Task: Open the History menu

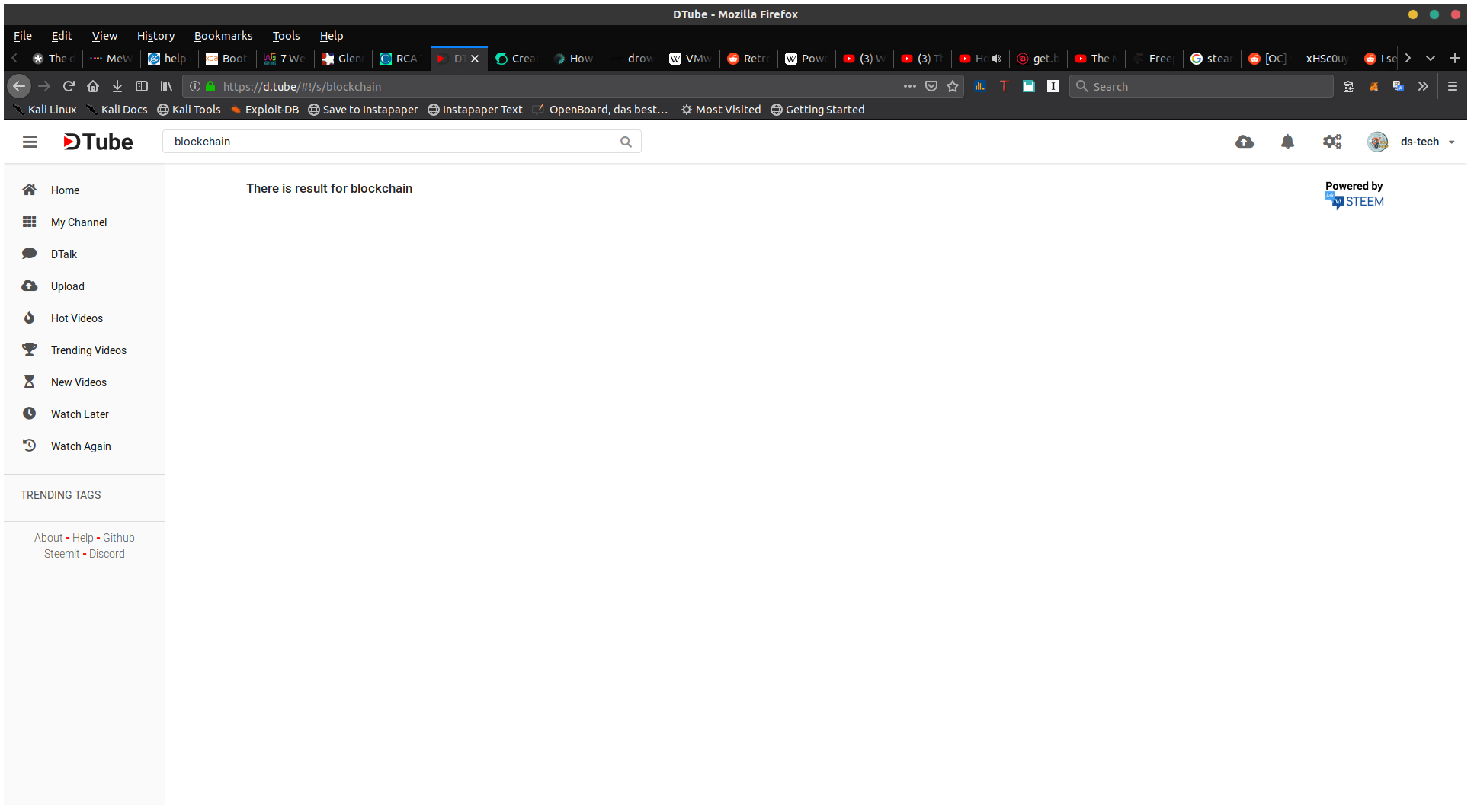Action: pyautogui.click(x=155, y=36)
